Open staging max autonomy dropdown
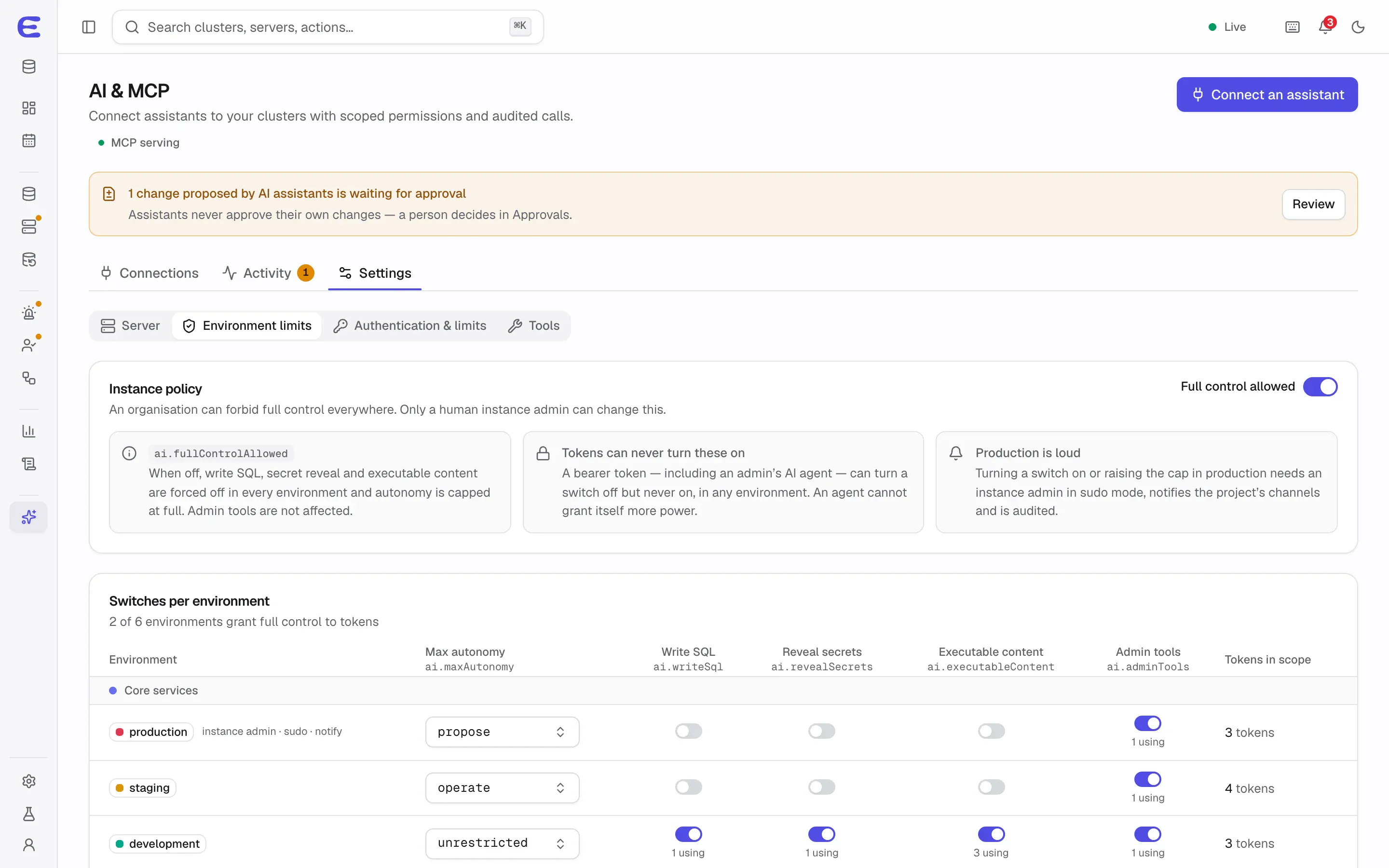Viewport: 1389px width, 868px height. click(x=502, y=787)
